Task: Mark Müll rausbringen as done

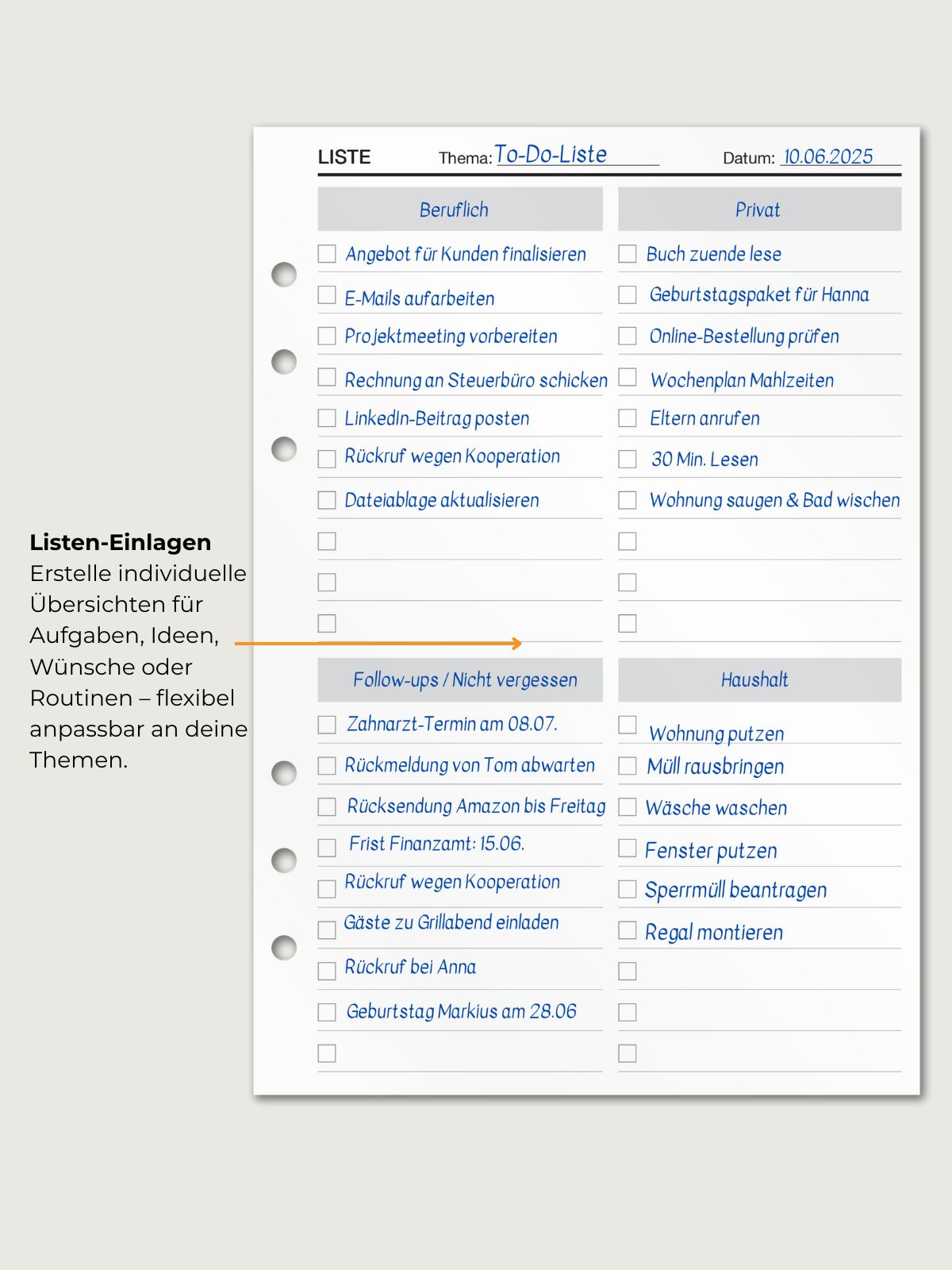Action: pos(628,766)
